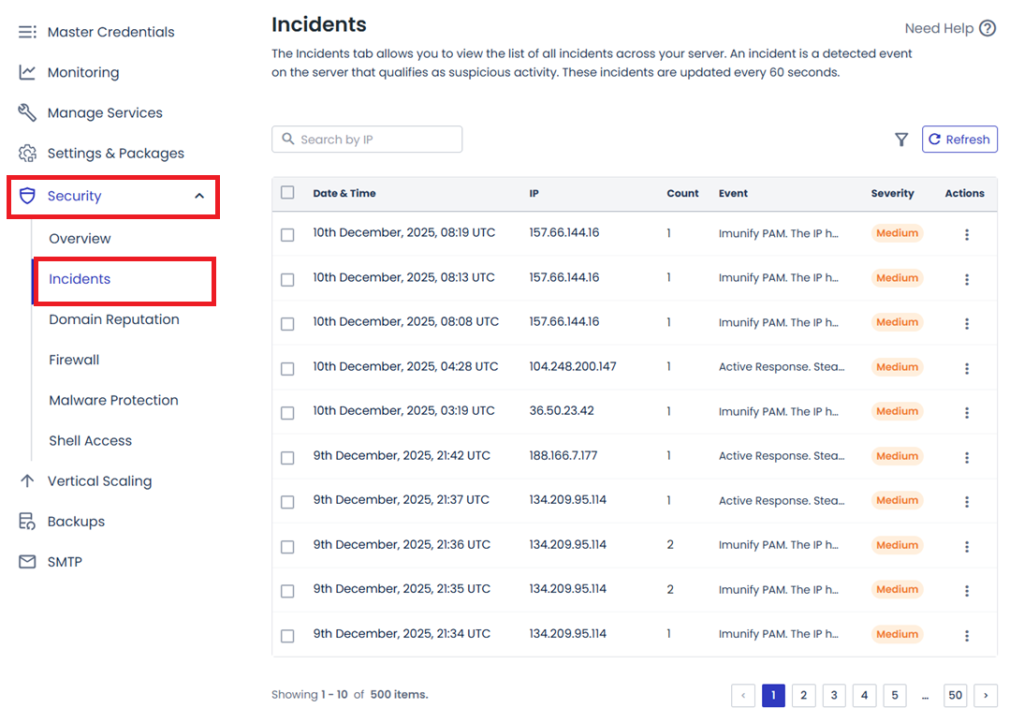Click Master Credentials menu label
The height and width of the screenshot is (723, 1024).
click(111, 32)
